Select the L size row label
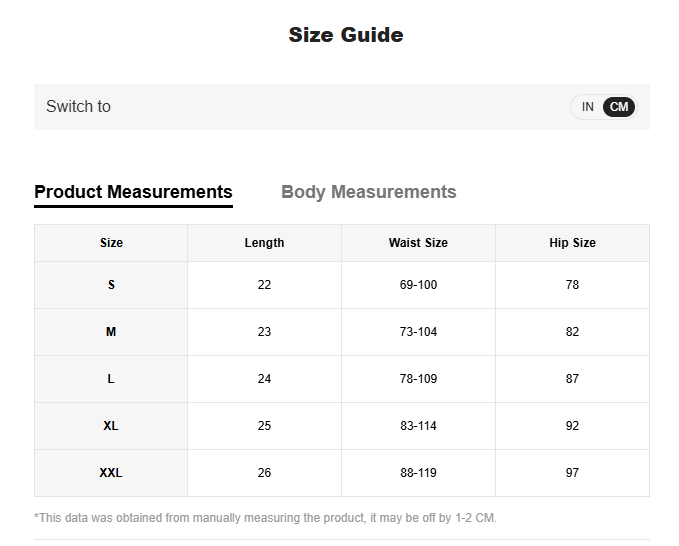 111,379
